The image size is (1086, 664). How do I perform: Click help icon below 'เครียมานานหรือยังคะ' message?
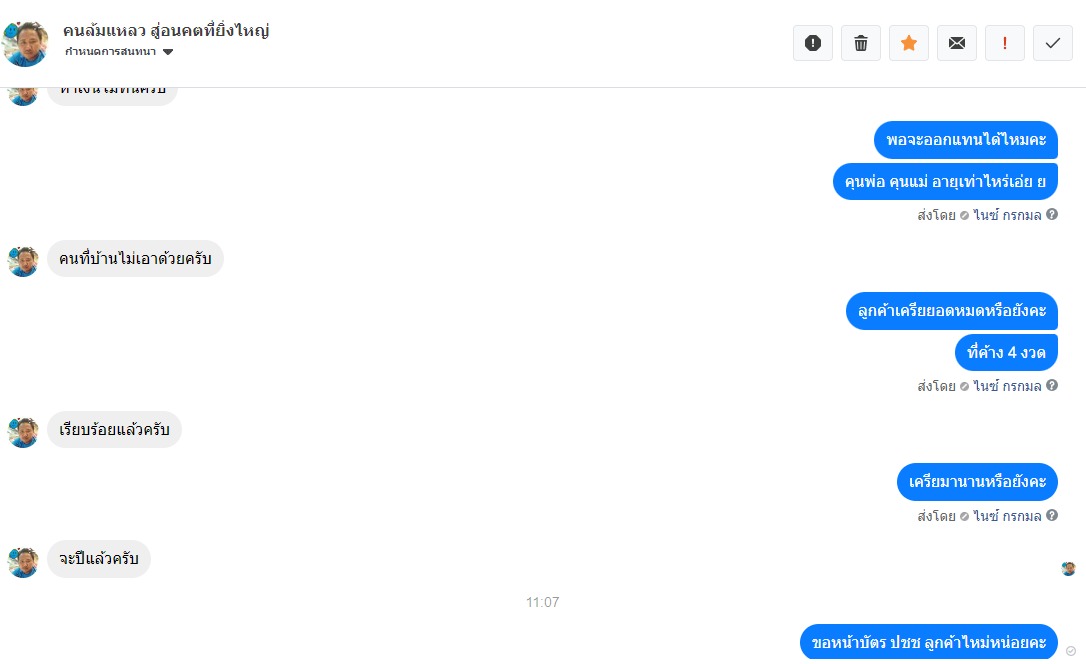[x=1051, y=515]
